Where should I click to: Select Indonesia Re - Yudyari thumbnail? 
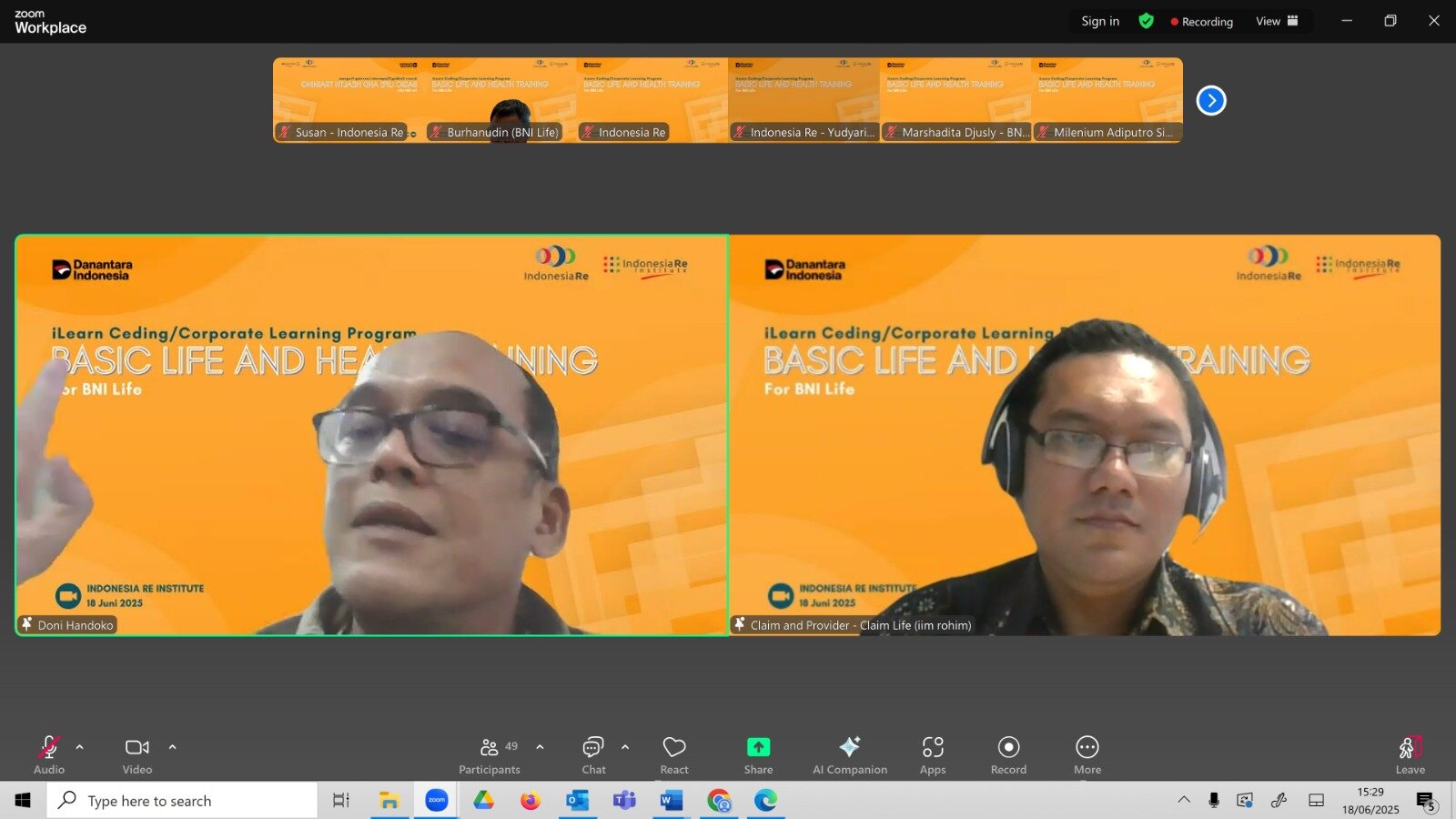coord(804,100)
